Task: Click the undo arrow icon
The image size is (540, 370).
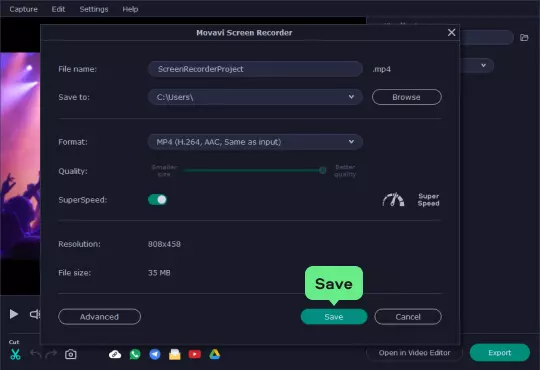Action: (x=35, y=354)
